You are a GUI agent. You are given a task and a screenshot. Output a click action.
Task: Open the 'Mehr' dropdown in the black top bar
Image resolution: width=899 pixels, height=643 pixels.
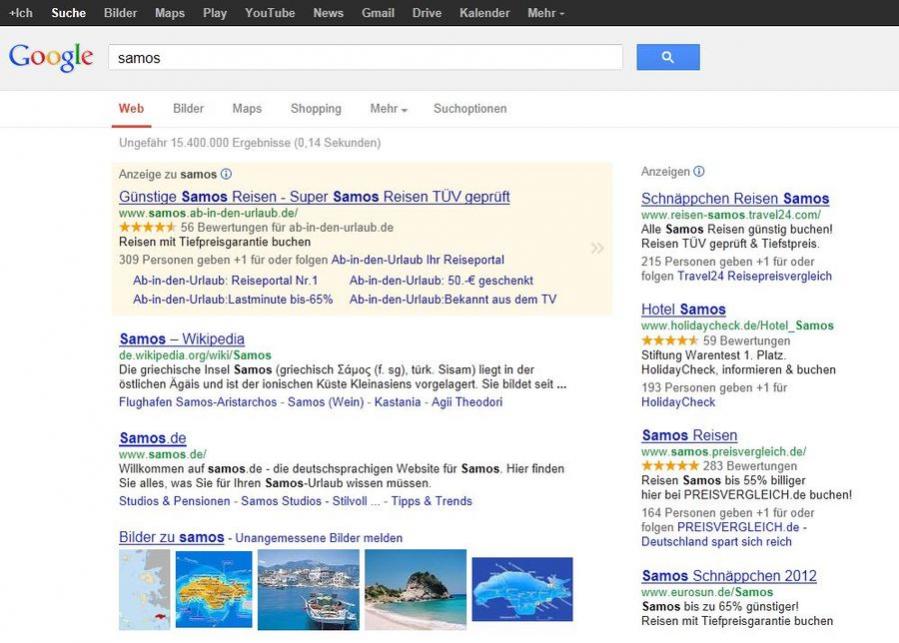(546, 13)
